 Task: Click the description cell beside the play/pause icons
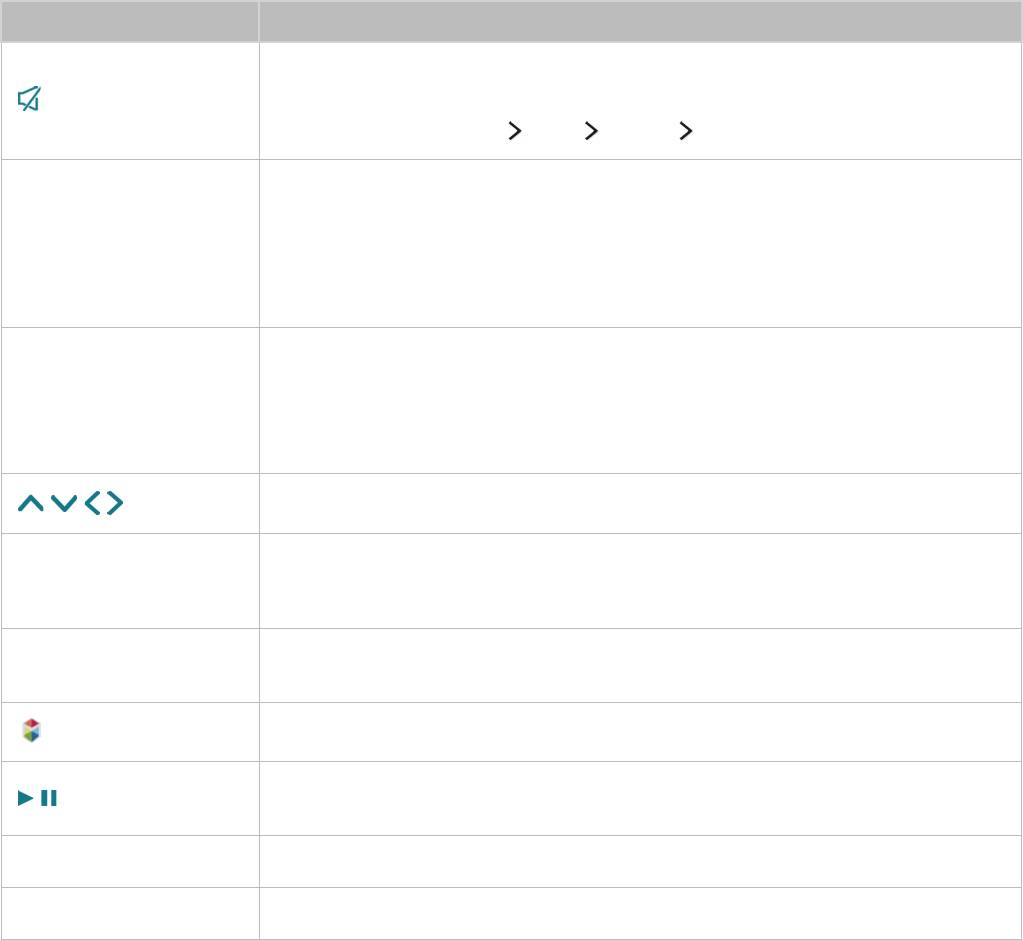(640, 798)
